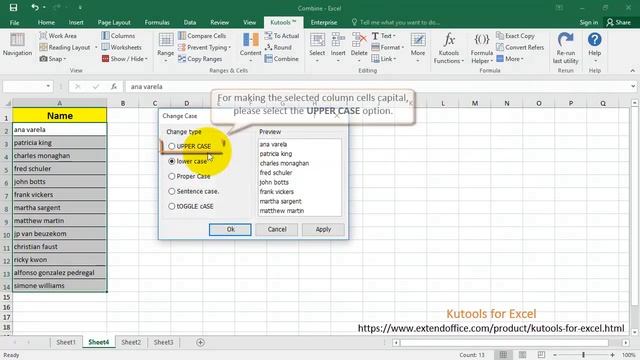This screenshot has height=360, width=640.
Task: Select cell containing 'charles monaghan'
Action: [x=60, y=156]
